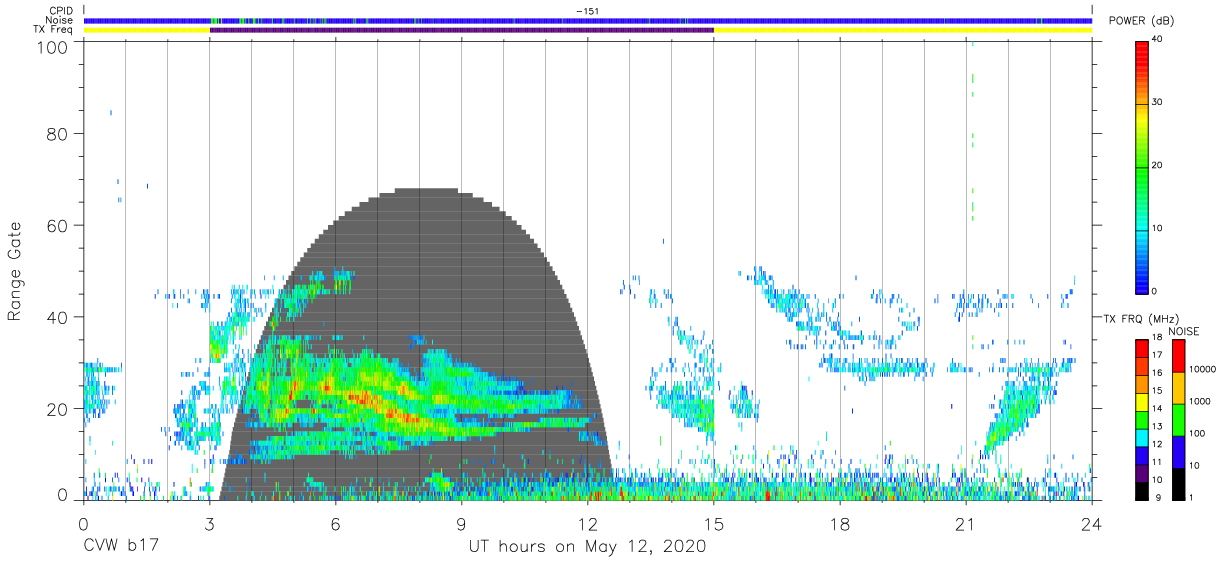
Task: Click the power scale value '40'
Action: (1156, 39)
